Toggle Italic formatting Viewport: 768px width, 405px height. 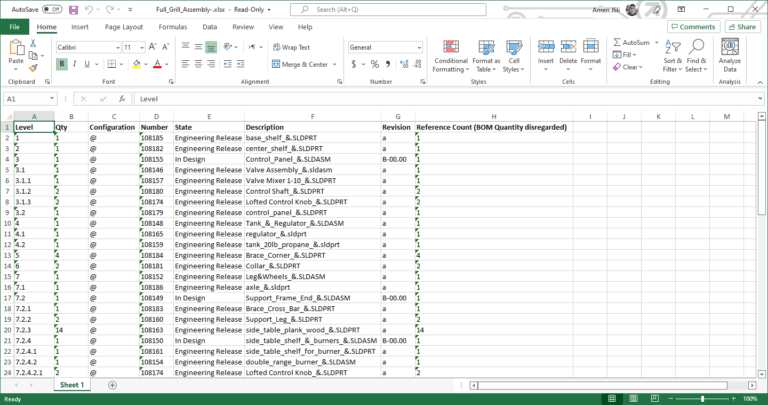(74, 64)
